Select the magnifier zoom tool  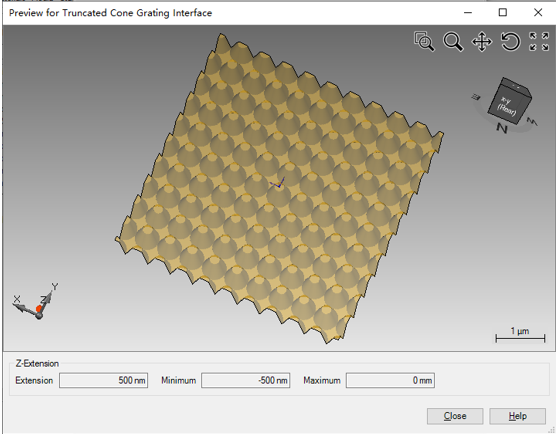pyautogui.click(x=453, y=42)
